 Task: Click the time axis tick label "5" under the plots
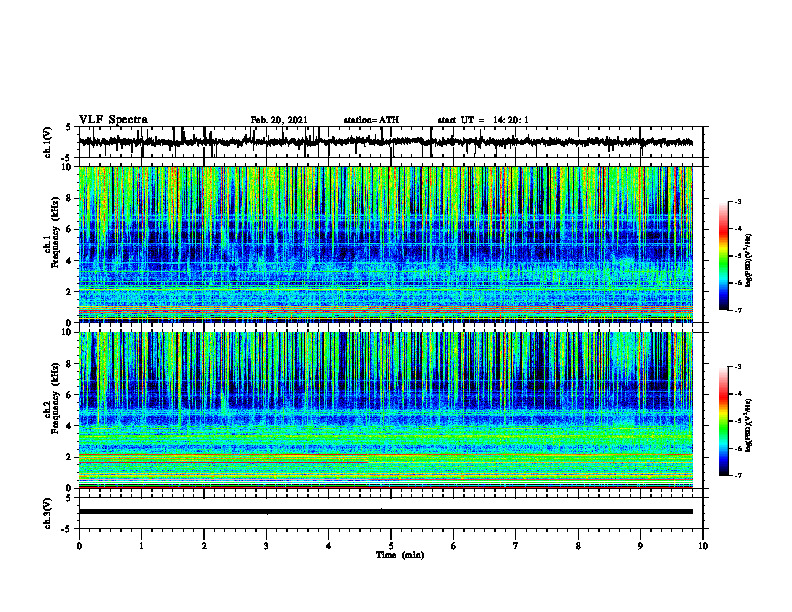click(x=391, y=546)
